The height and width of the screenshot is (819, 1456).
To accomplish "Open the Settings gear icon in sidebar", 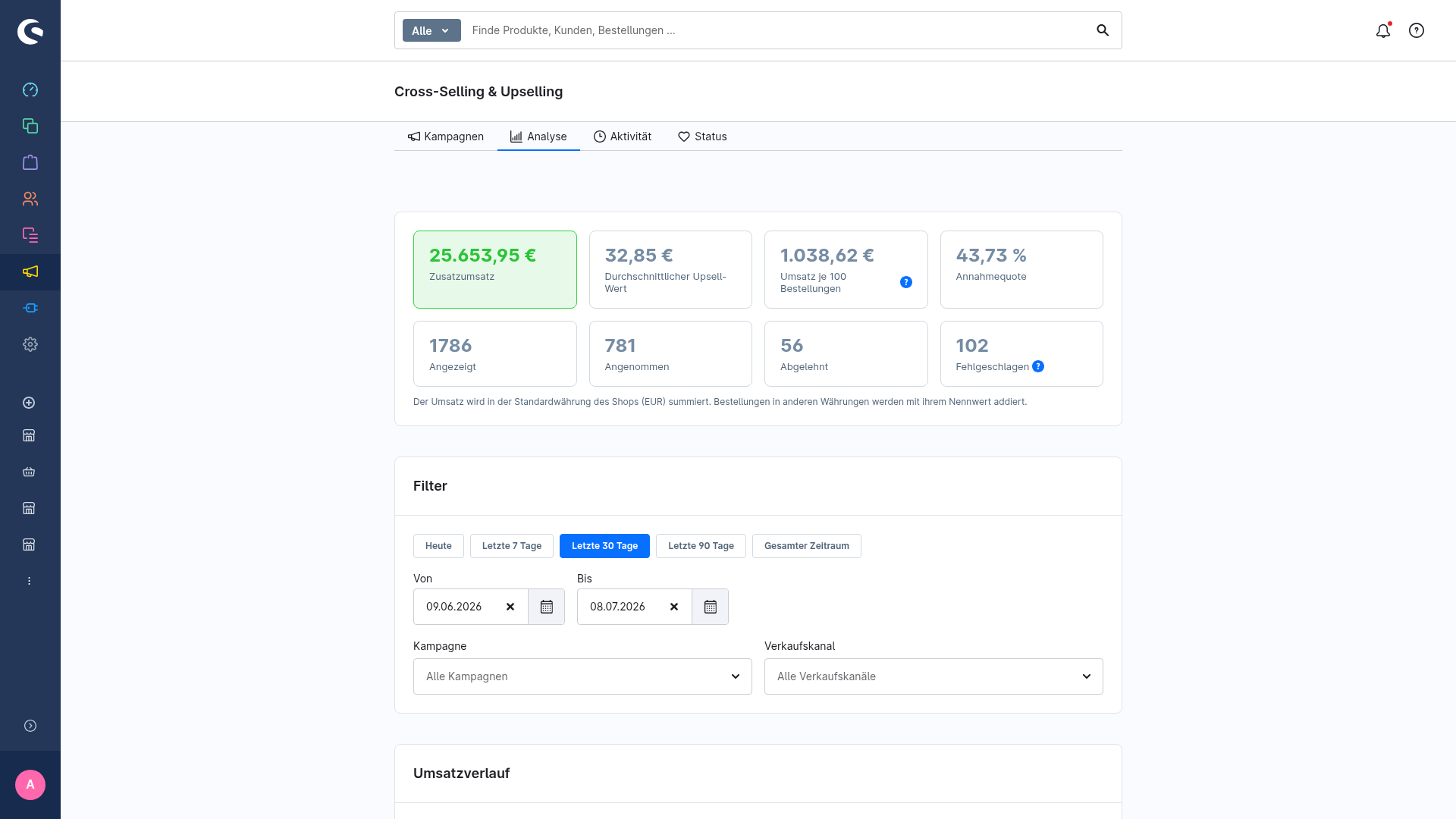I will pyautogui.click(x=30, y=344).
